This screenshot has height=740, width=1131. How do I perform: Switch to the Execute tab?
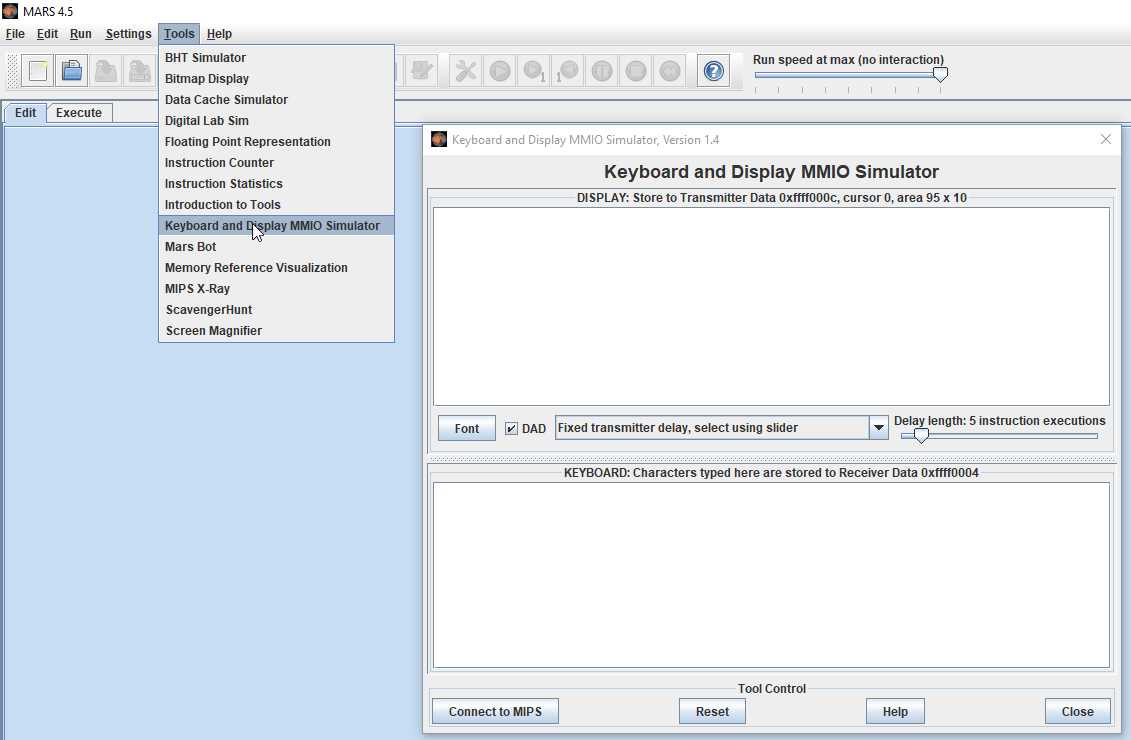79,113
